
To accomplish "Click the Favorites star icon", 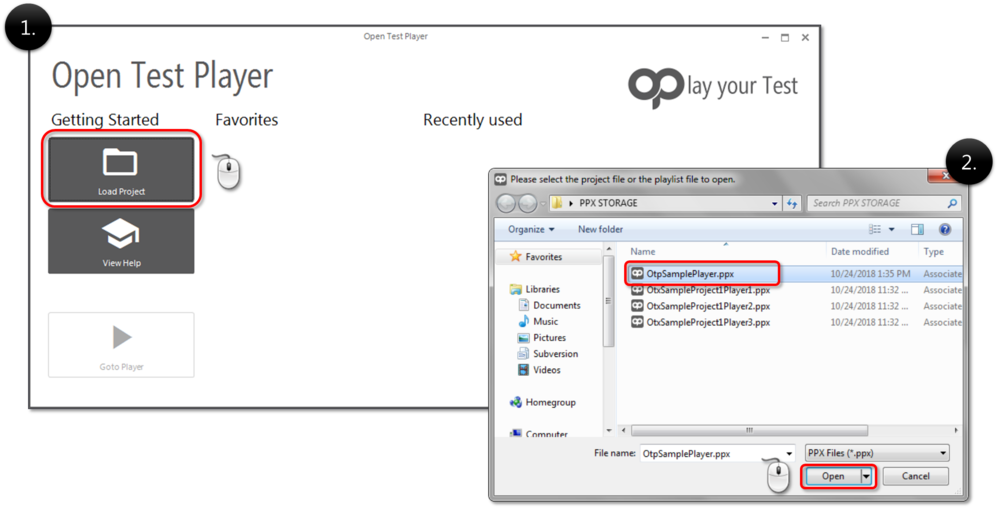I will [515, 256].
